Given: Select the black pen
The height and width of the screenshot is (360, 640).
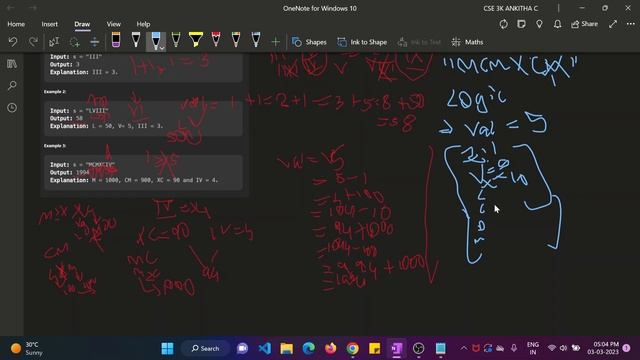Looking at the screenshot, I should tap(136, 40).
